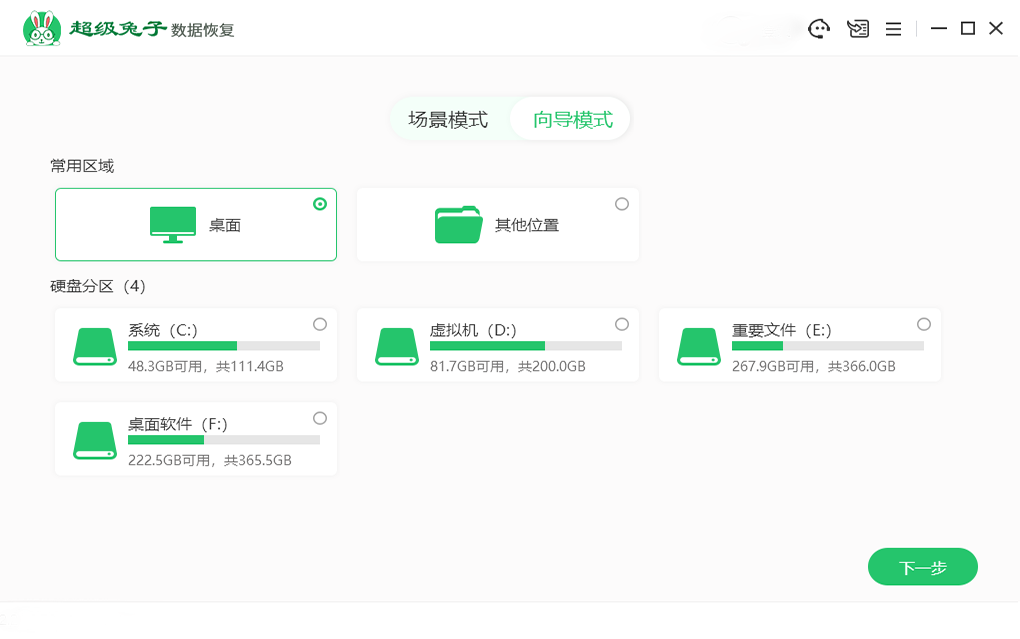Minimize the data recovery window
This screenshot has width=1020, height=639.
coord(938,29)
